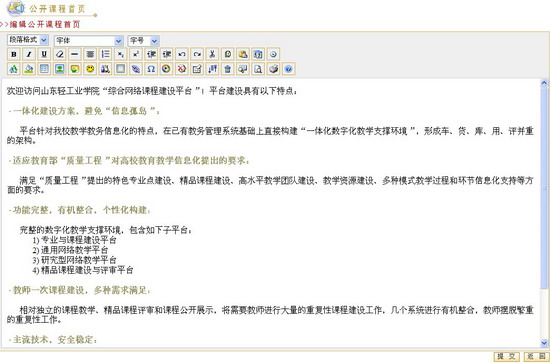The image size is (550, 363).
Task: Toggle underline formatting
Action: click(44, 54)
